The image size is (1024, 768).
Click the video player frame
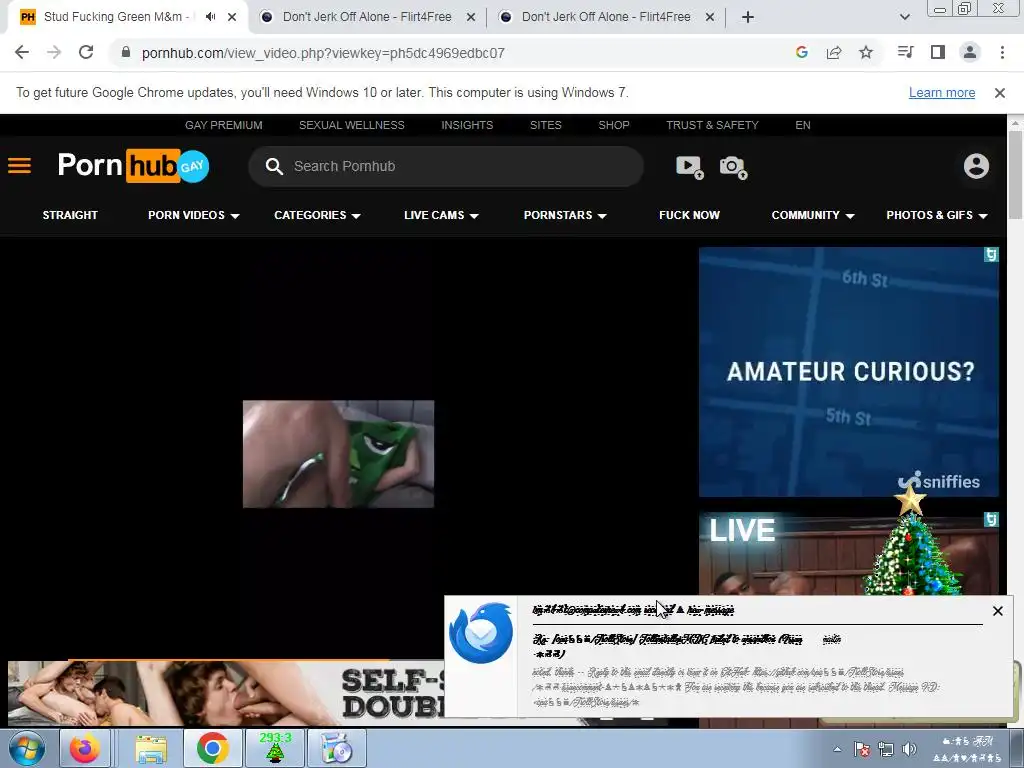[x=338, y=454]
